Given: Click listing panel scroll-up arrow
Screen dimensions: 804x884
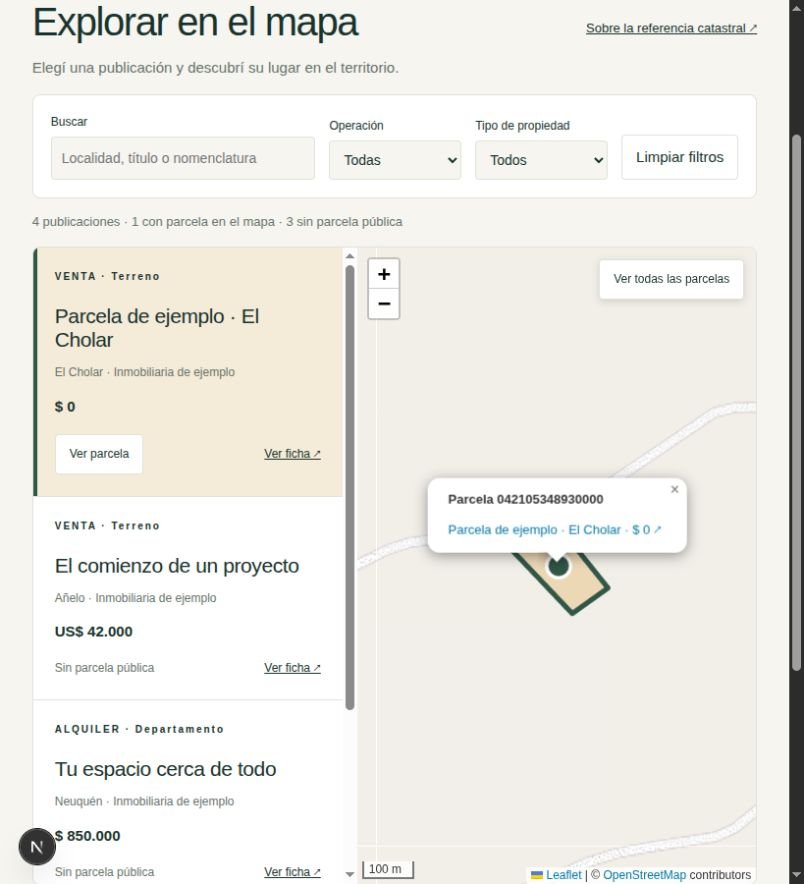Looking at the screenshot, I should pos(350,256).
